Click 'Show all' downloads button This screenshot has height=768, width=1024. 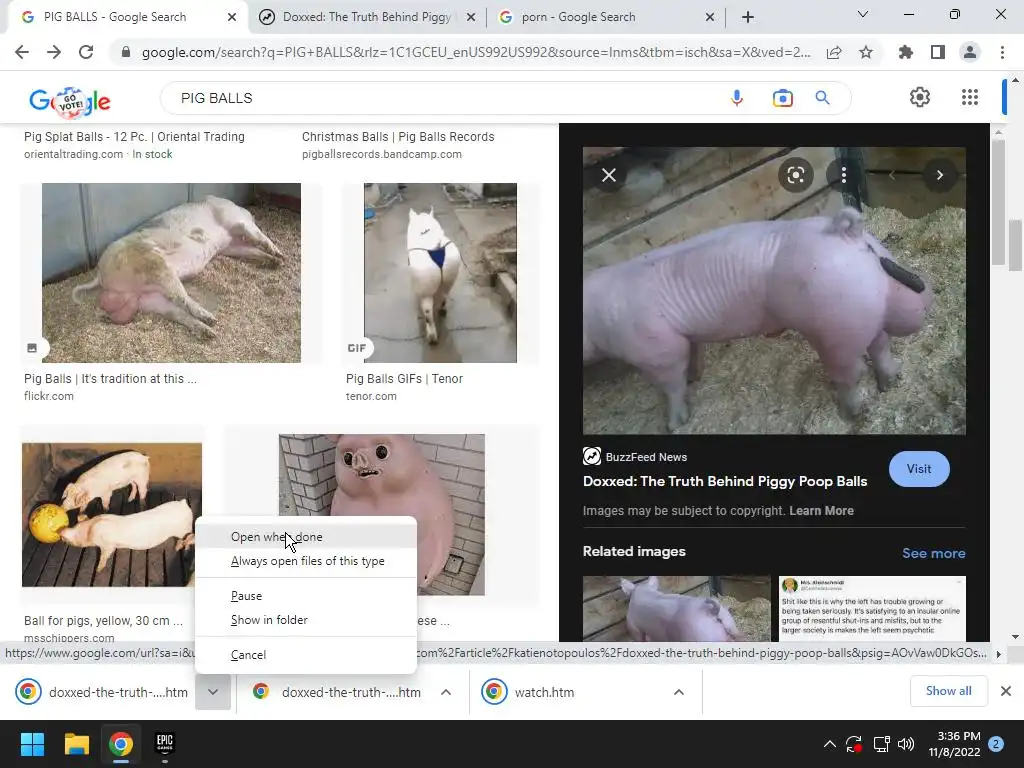tap(948, 691)
